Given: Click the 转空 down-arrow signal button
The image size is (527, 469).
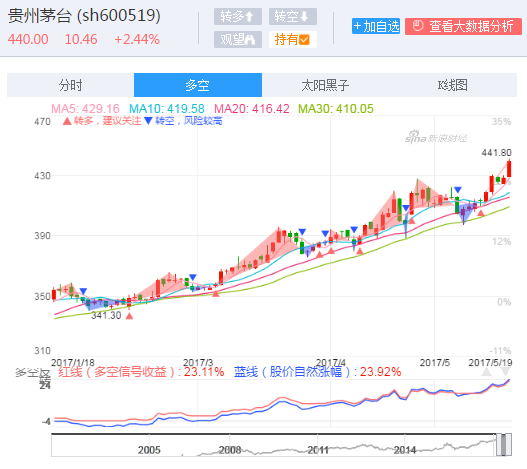Looking at the screenshot, I should click(292, 16).
